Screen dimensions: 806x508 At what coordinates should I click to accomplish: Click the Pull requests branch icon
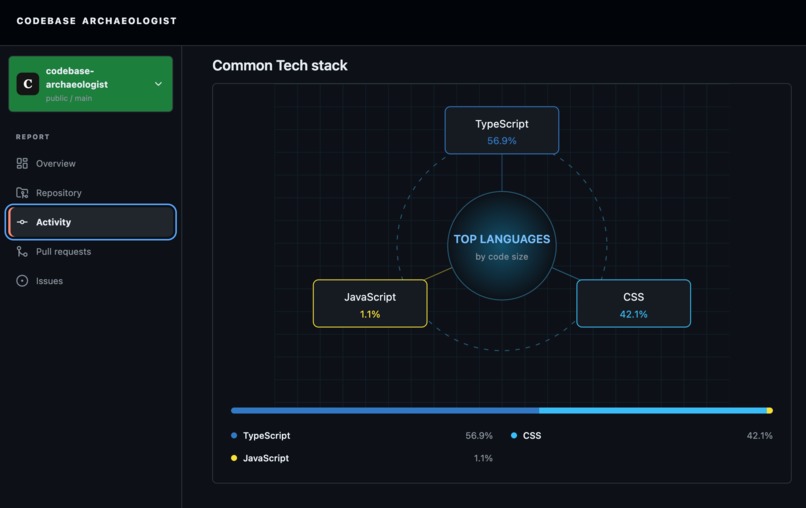(x=22, y=251)
